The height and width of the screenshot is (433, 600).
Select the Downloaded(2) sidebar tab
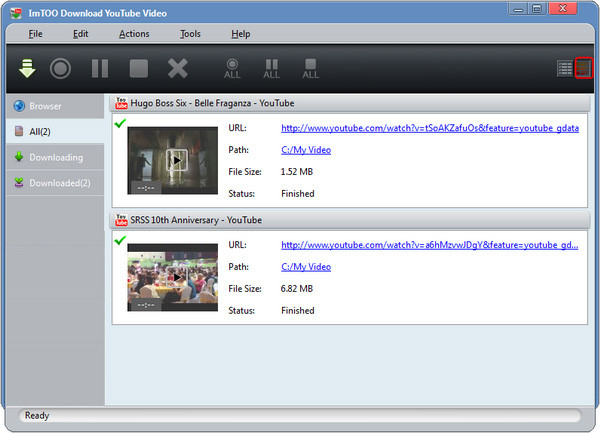(x=55, y=183)
